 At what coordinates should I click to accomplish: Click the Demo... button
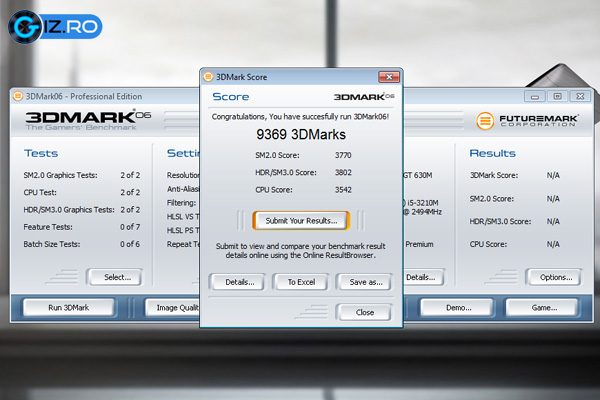tap(457, 307)
